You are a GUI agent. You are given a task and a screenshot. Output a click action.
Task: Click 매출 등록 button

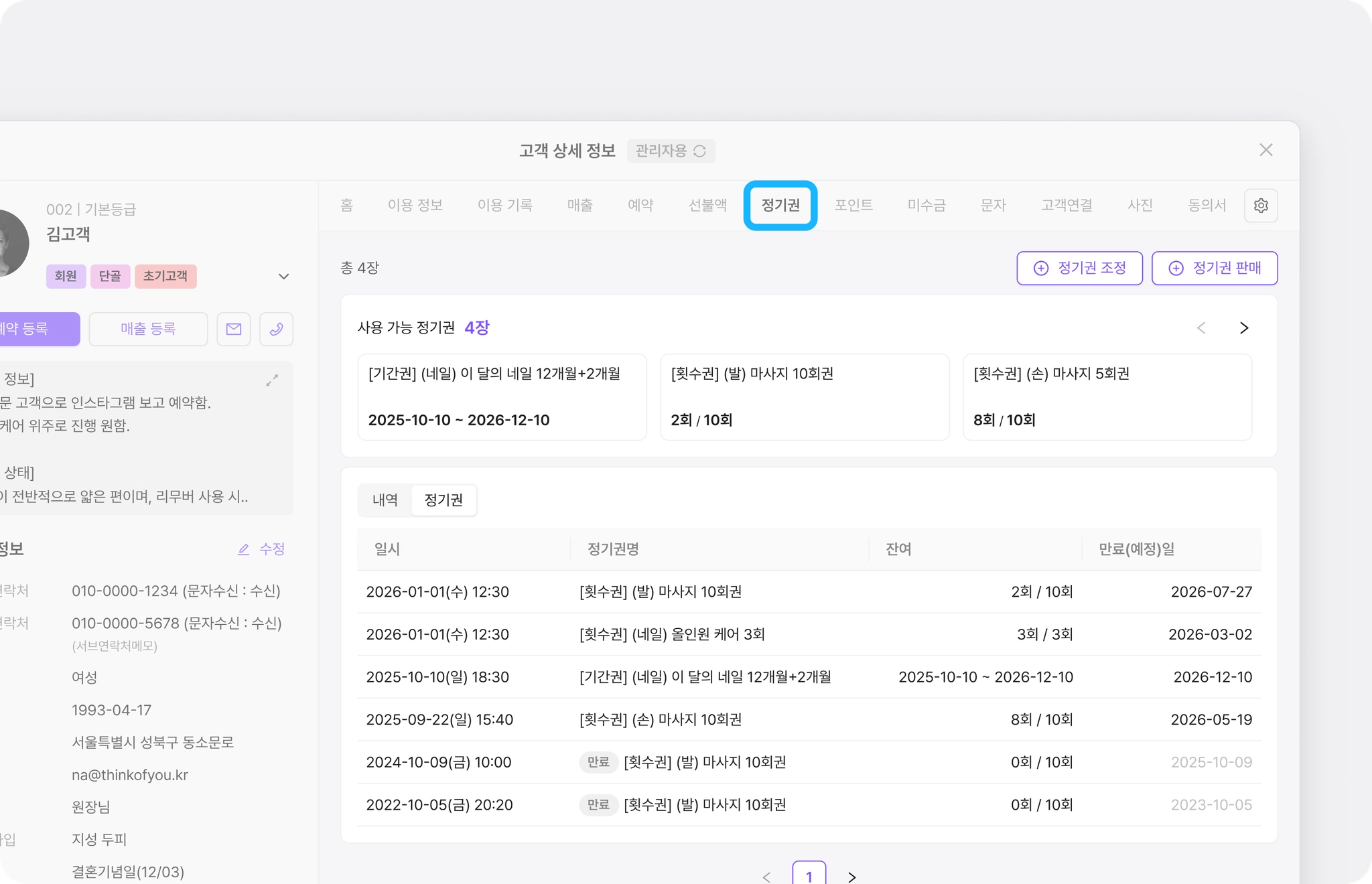pyautogui.click(x=148, y=329)
